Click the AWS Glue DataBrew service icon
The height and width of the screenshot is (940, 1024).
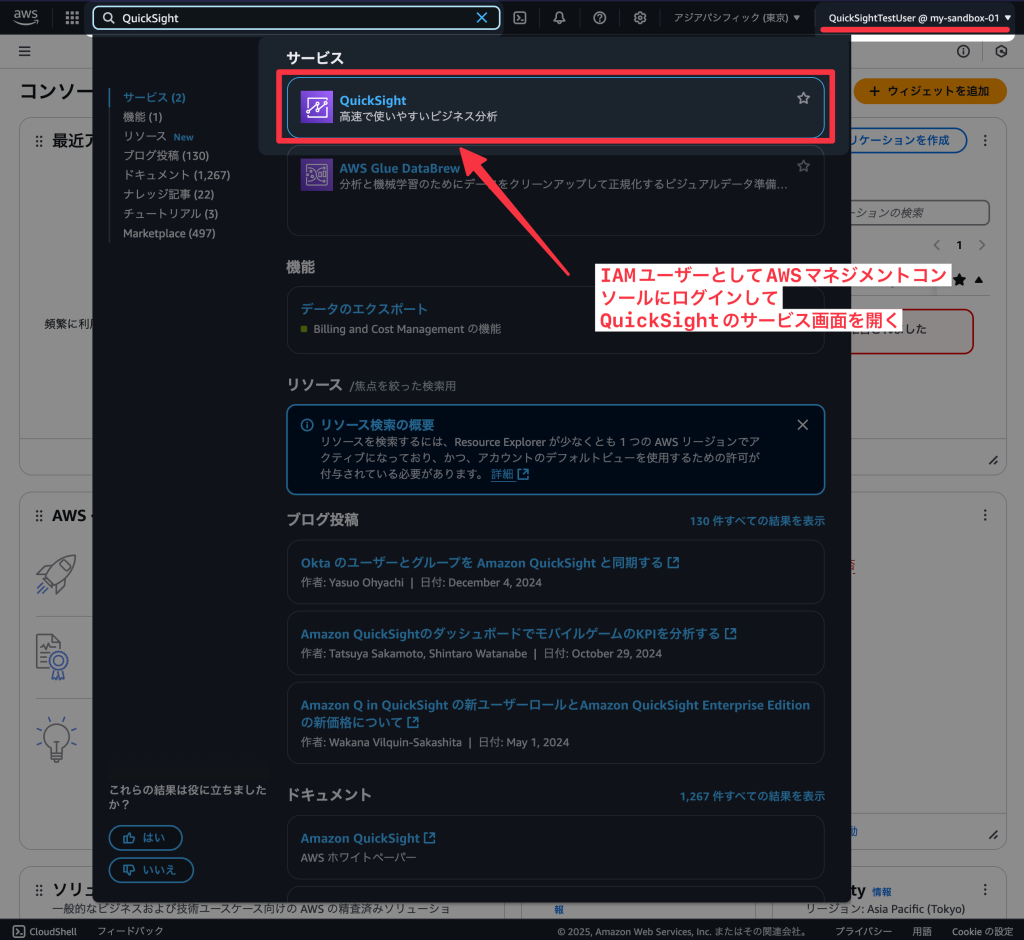click(x=316, y=175)
